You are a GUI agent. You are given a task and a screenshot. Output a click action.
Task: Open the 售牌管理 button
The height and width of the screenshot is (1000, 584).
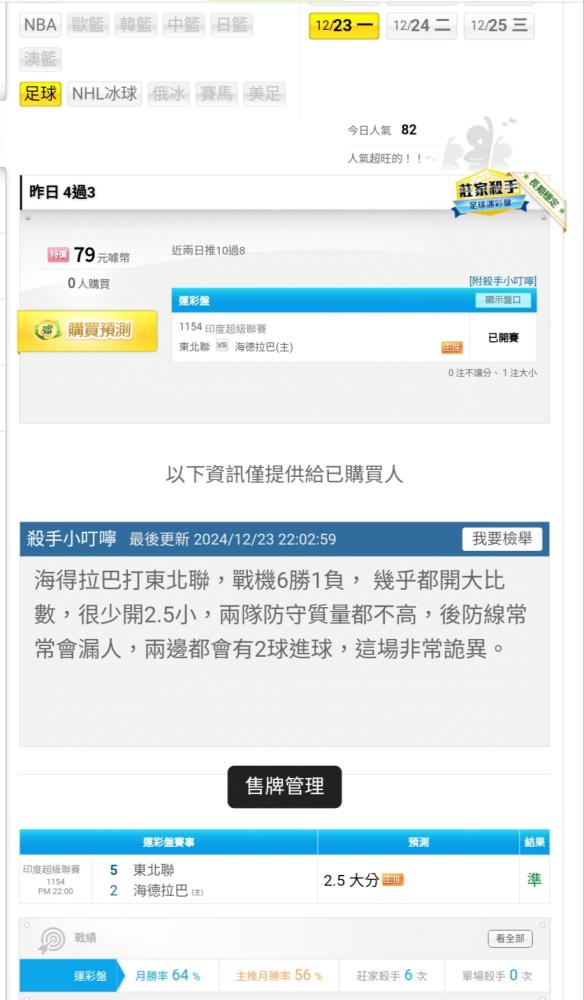tap(284, 786)
